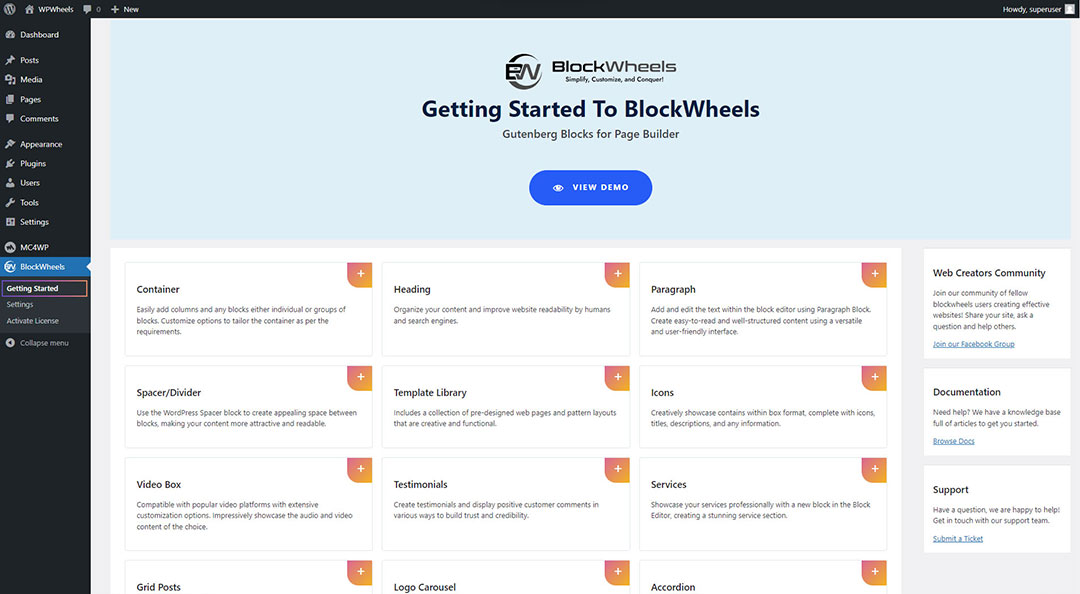
Task: Open the Join our Facebook Group link
Action: [973, 344]
